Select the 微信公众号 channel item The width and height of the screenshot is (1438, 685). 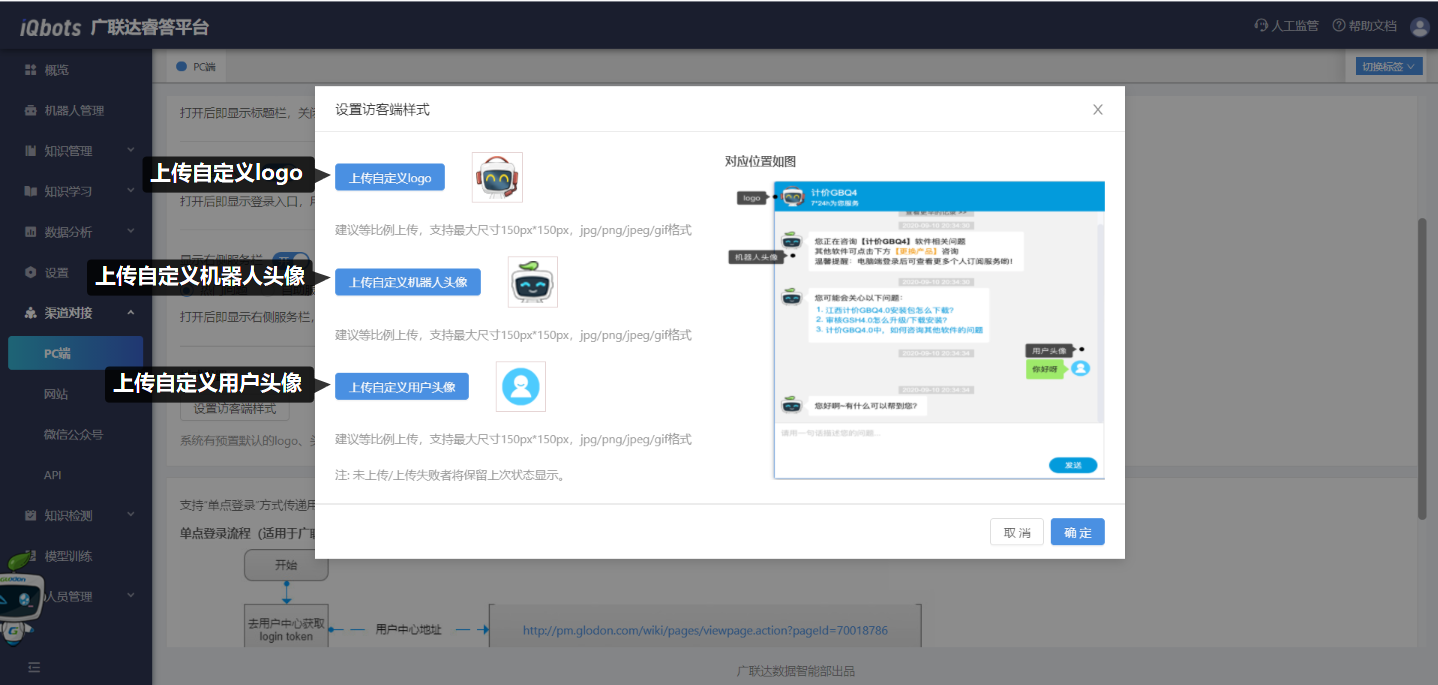(x=73, y=435)
